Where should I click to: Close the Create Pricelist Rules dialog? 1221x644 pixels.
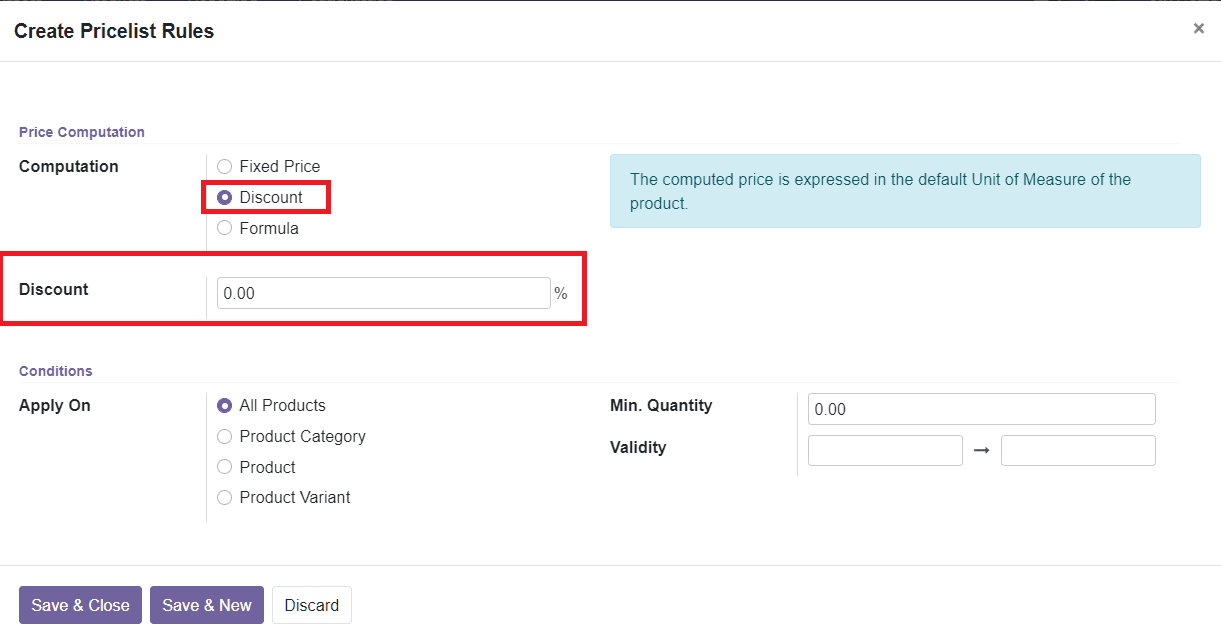click(x=1198, y=29)
